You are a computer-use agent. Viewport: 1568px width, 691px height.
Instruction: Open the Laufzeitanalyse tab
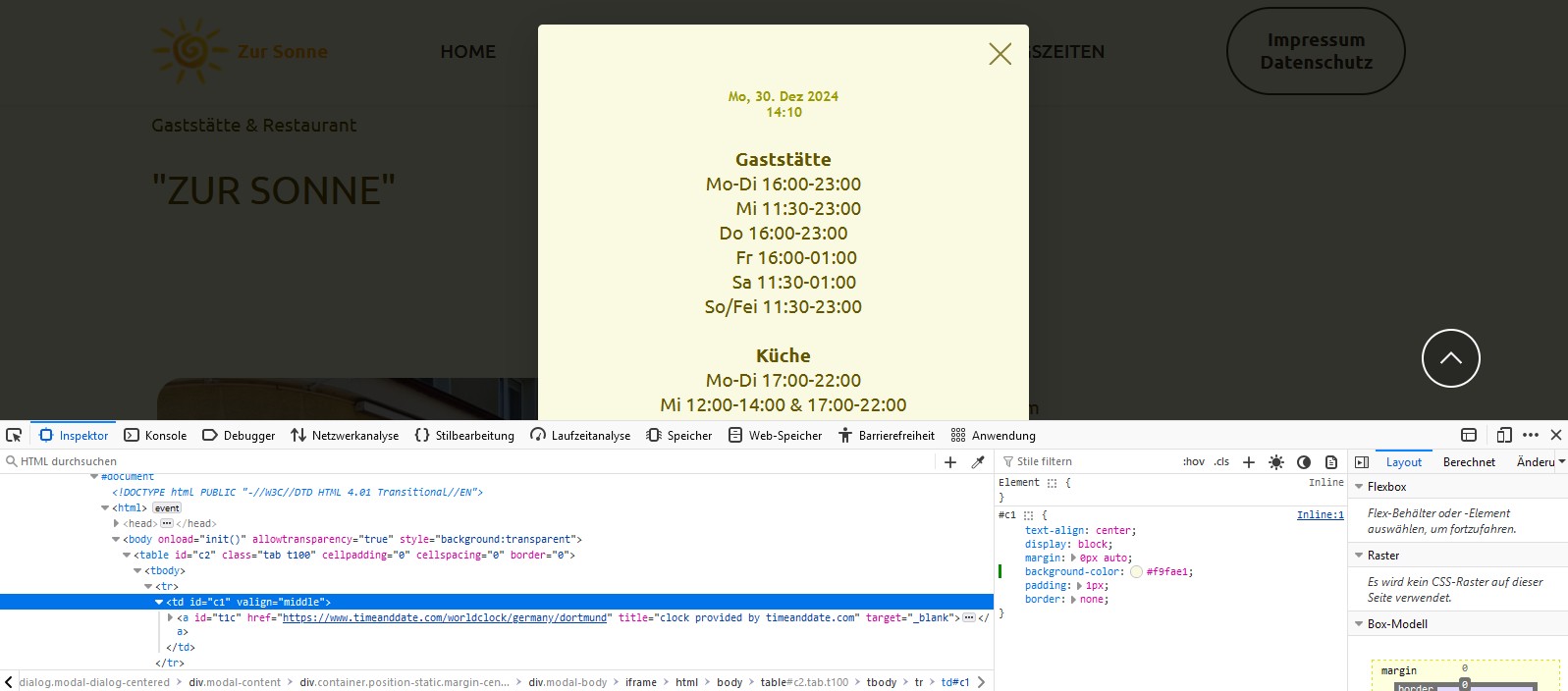[580, 435]
